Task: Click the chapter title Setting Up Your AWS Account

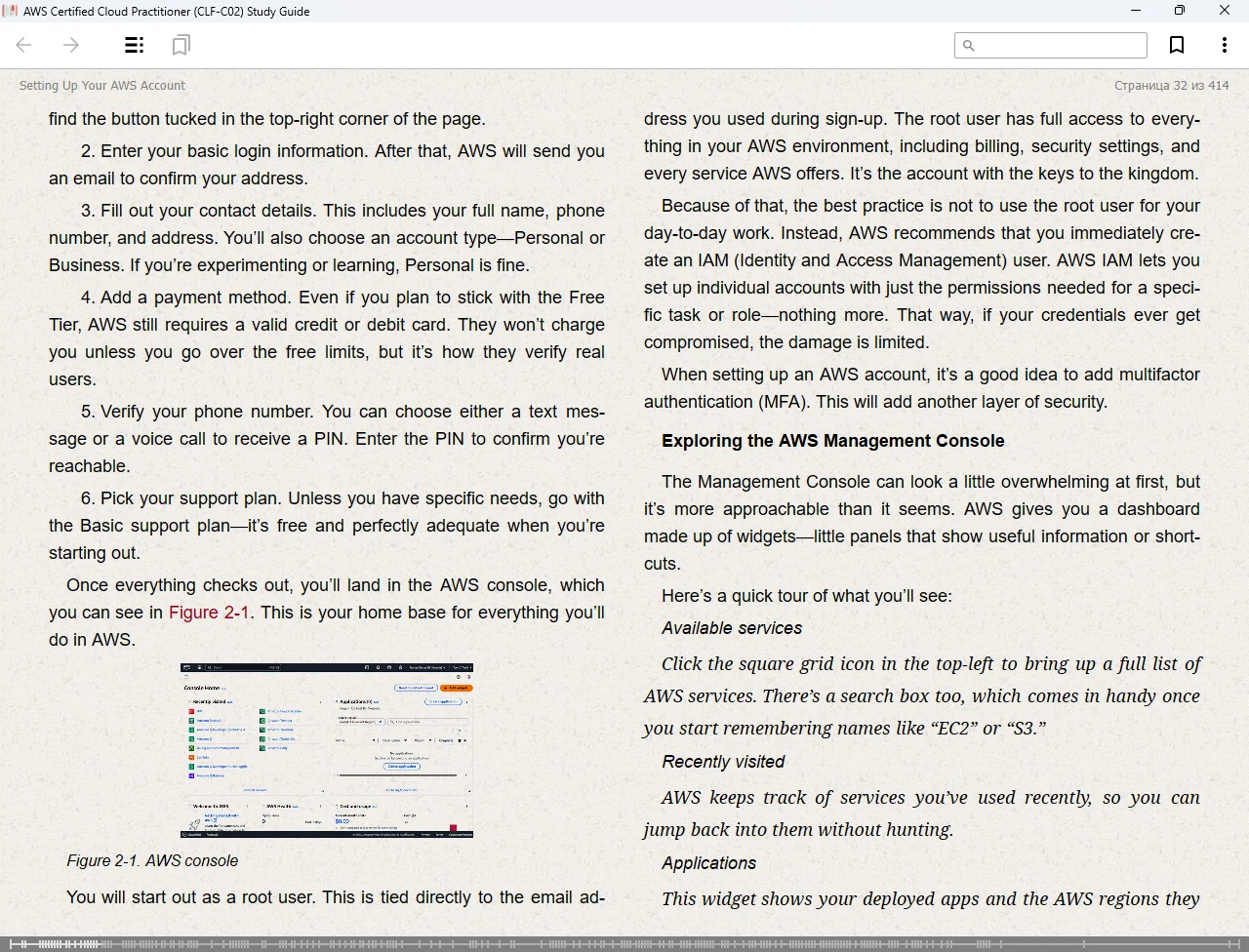Action: (102, 86)
